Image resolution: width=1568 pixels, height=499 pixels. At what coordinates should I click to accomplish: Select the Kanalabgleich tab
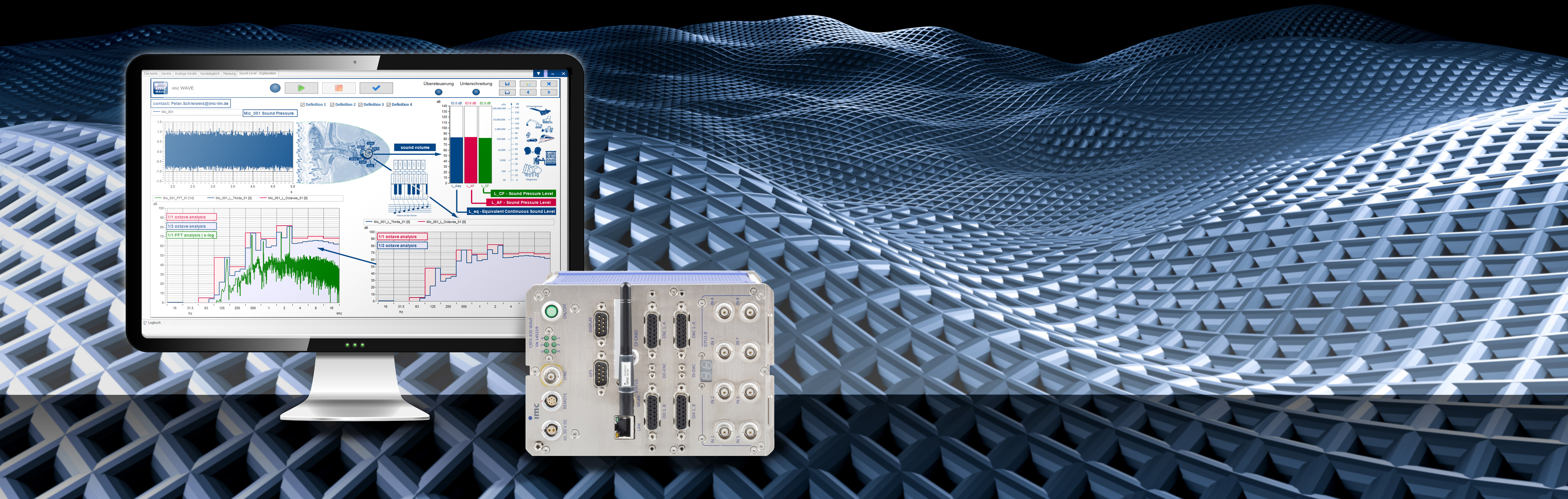pyautogui.click(x=210, y=74)
